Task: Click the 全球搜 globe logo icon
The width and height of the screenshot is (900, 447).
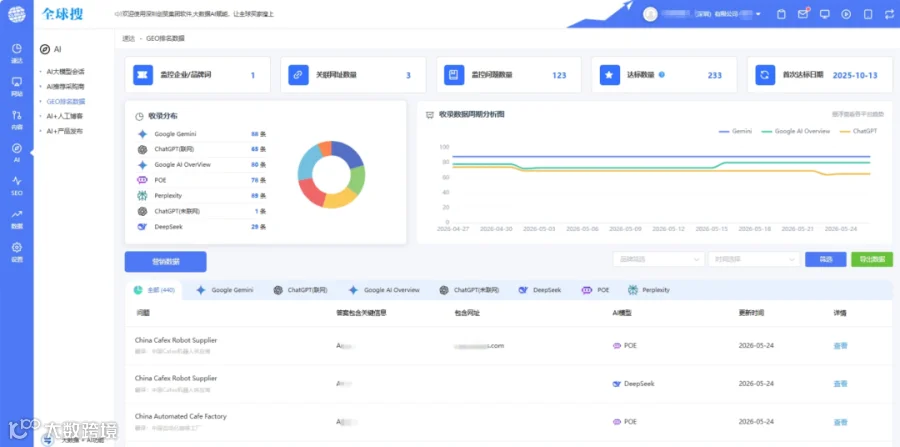Action: tap(17, 14)
